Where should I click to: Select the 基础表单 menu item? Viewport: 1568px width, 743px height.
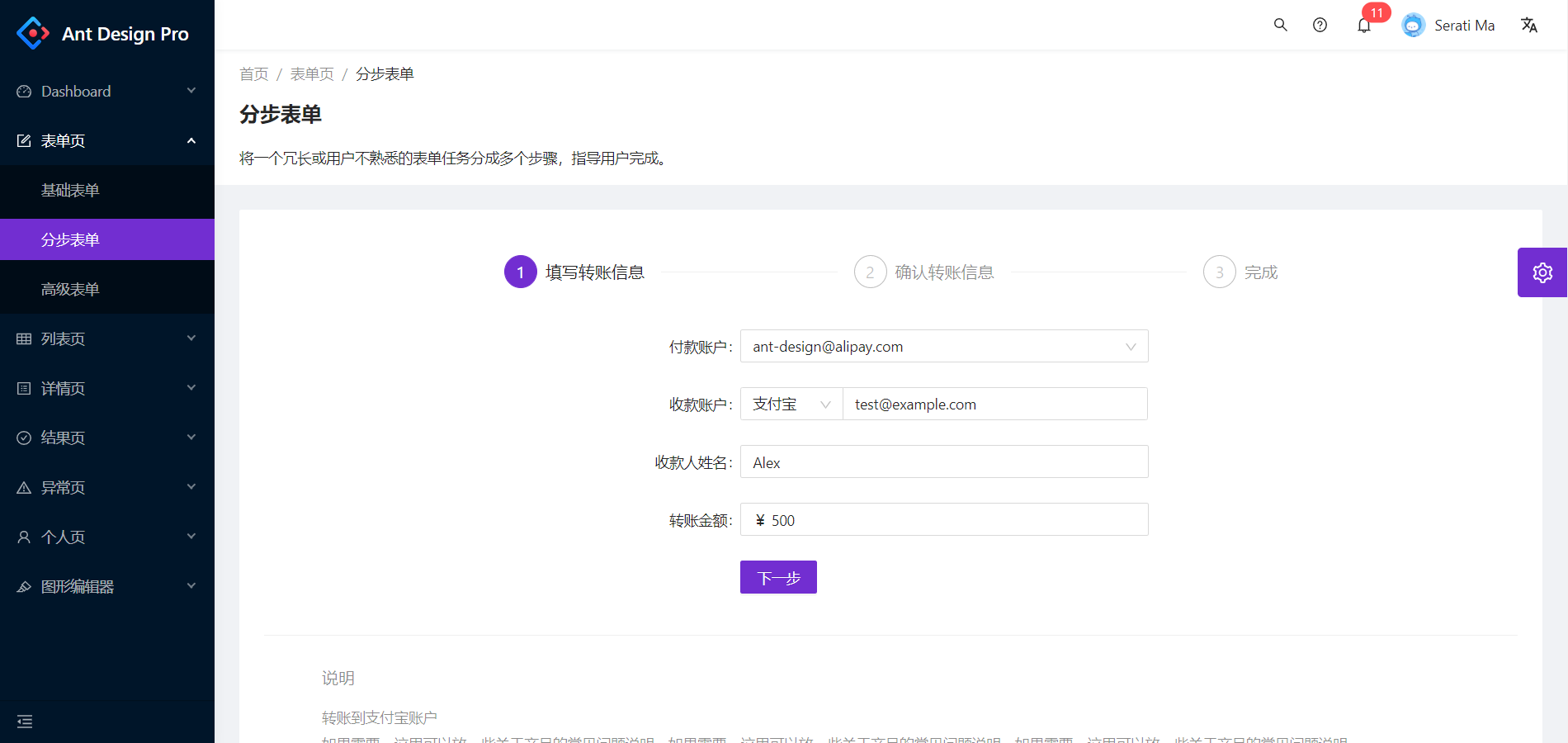[x=107, y=190]
